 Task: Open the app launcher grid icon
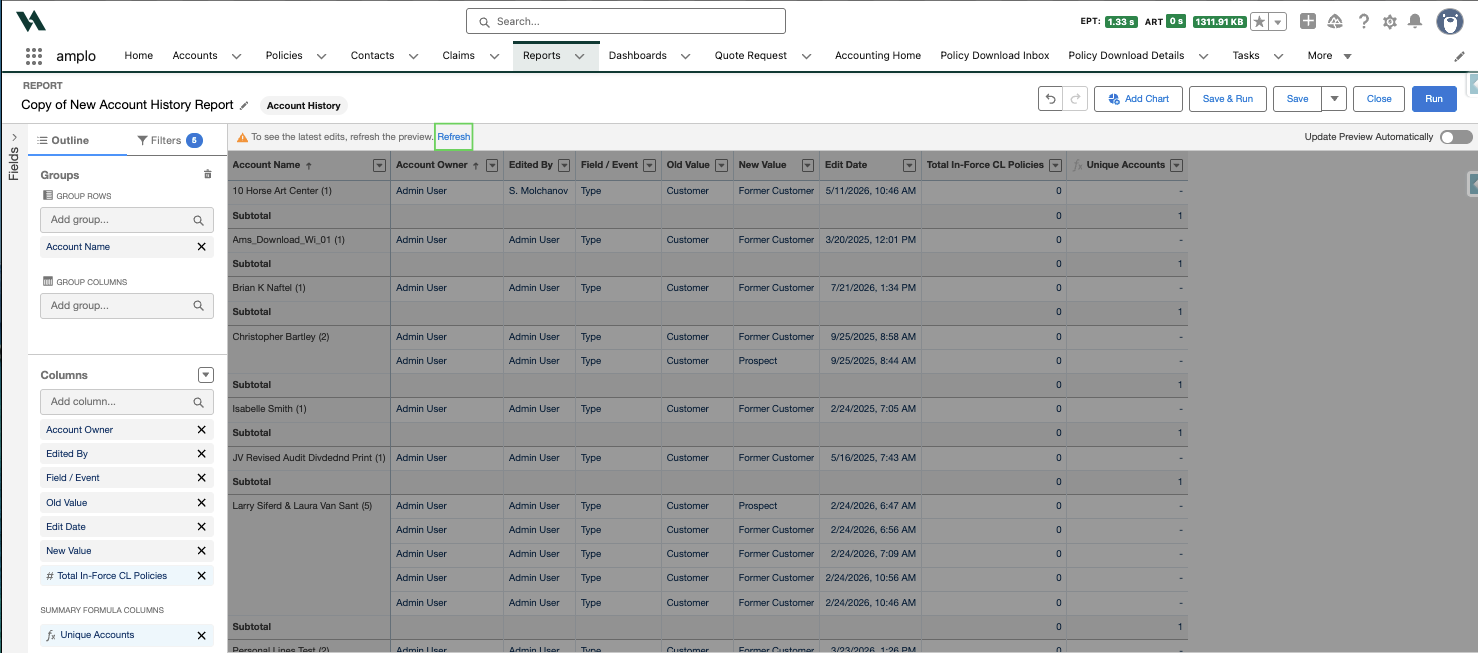(x=33, y=56)
